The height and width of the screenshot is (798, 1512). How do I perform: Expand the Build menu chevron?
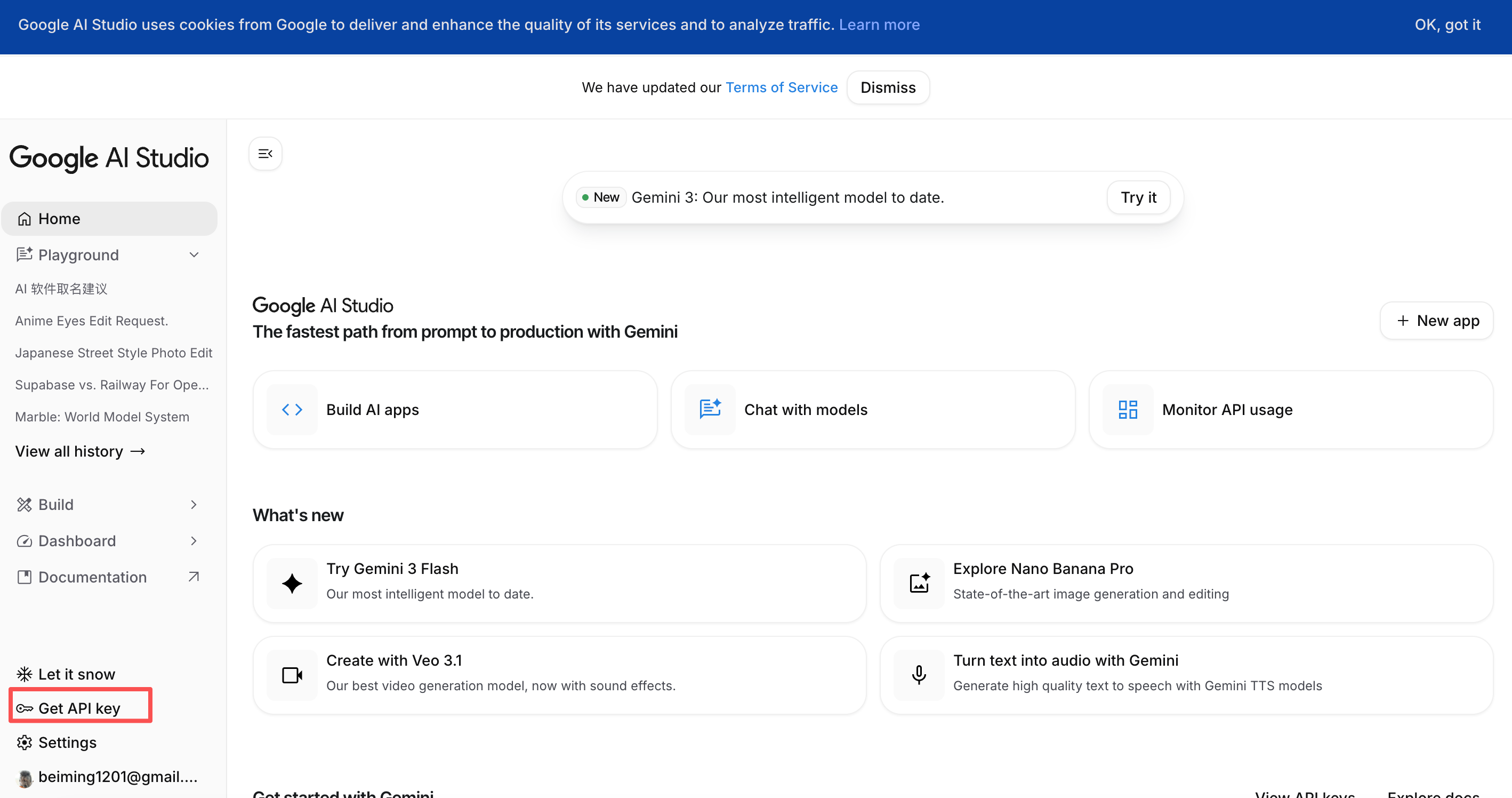(194, 505)
